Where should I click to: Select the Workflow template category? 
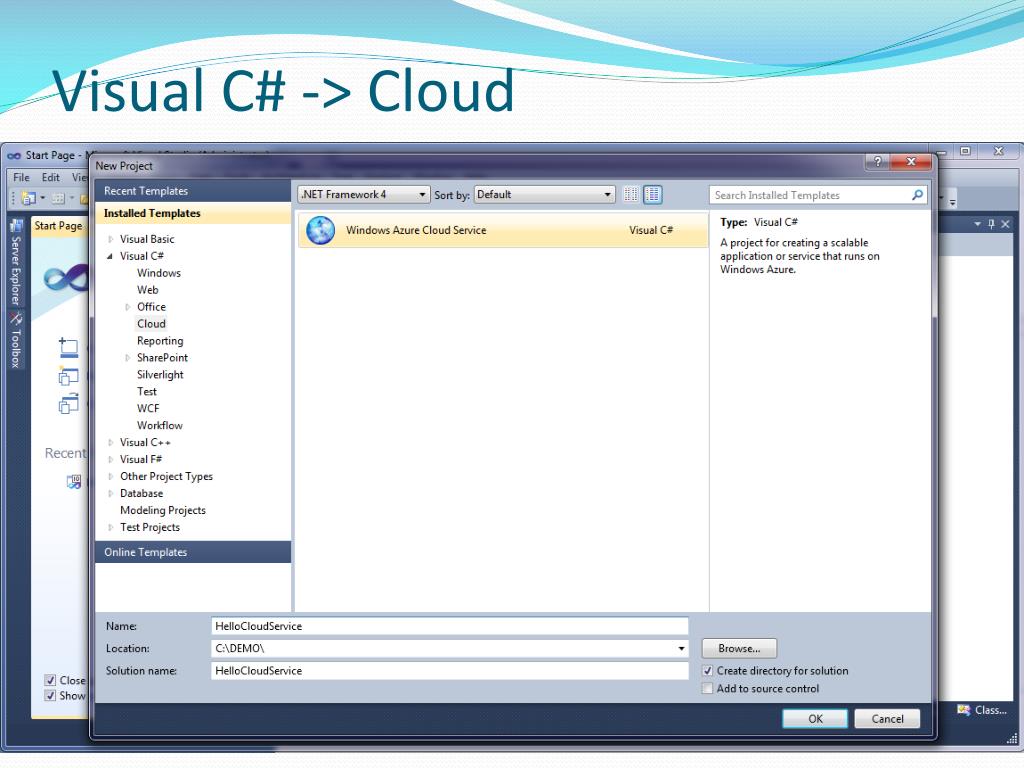160,426
